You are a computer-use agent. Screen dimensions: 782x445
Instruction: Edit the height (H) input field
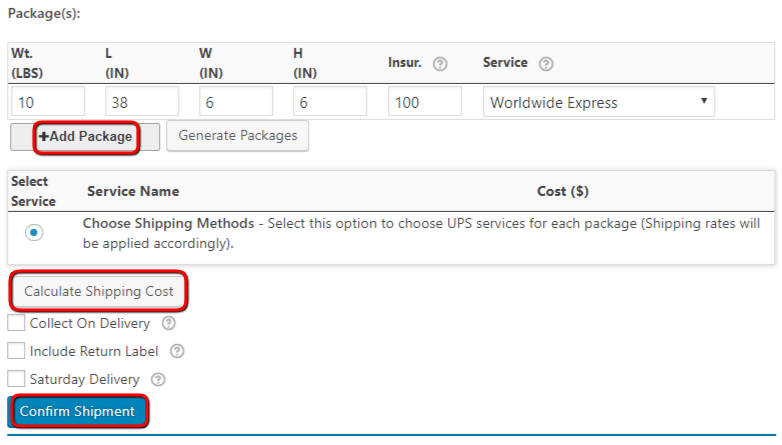click(330, 101)
